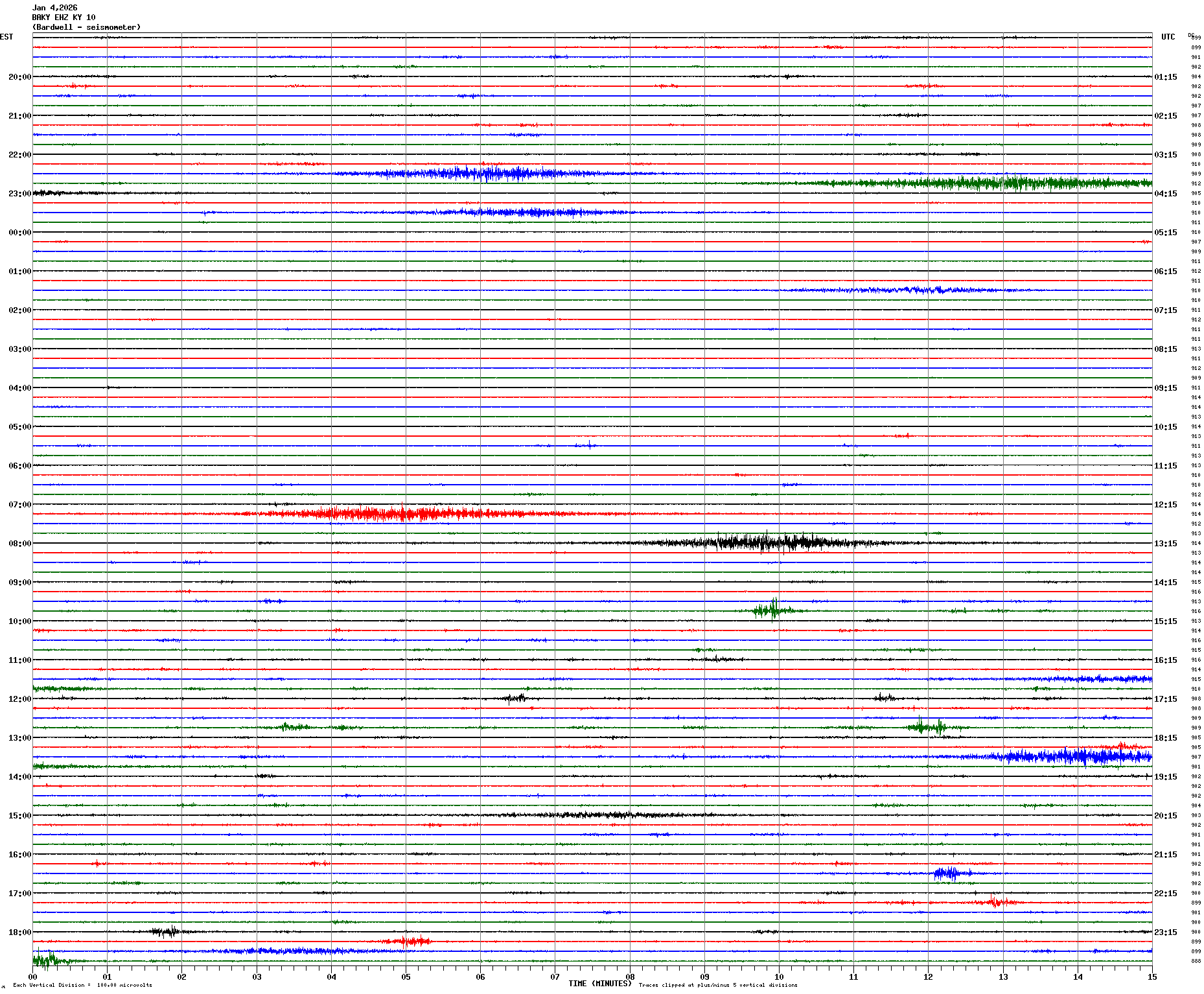
Task: Select the 23:00 EST row label
Action: [19, 194]
